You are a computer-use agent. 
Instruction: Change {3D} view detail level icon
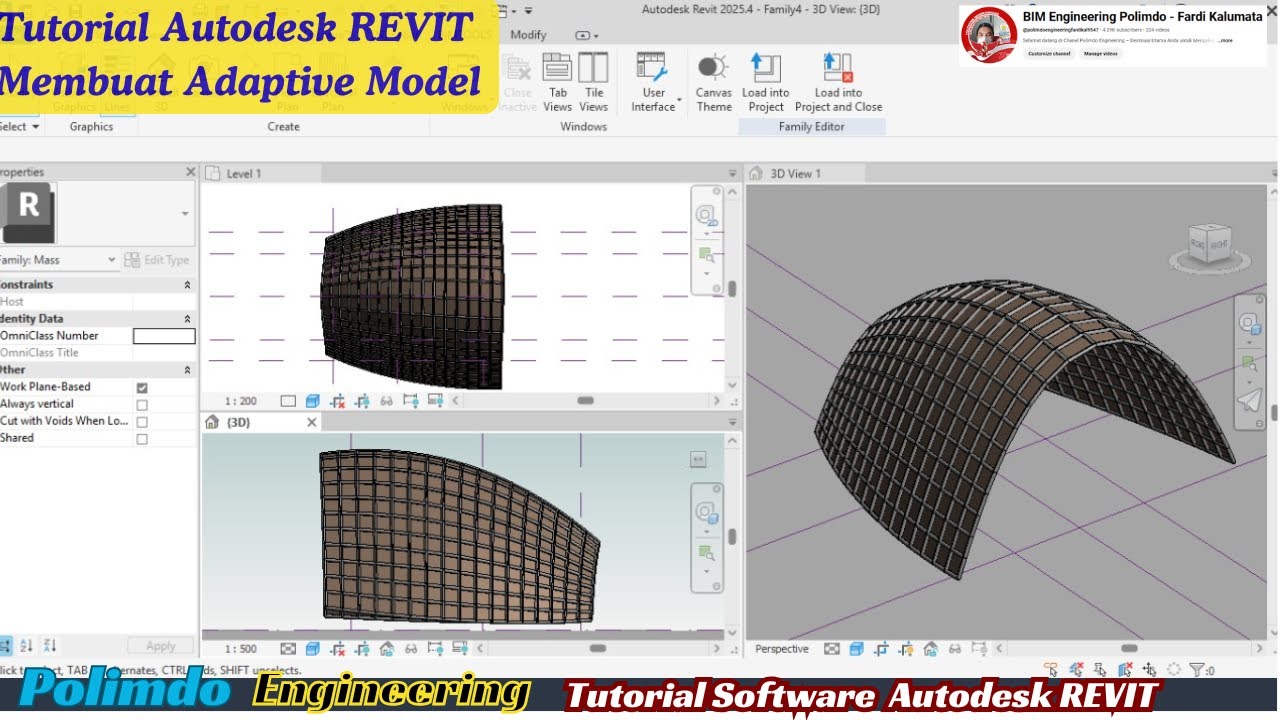(x=288, y=649)
